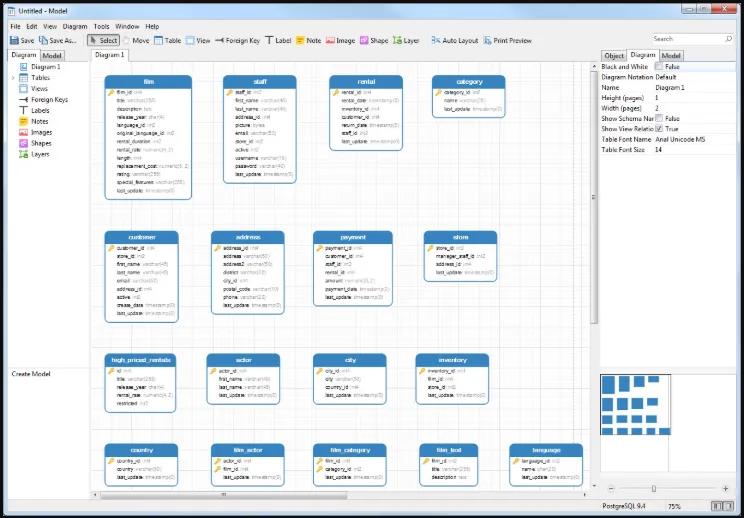Choose the View tool in toolbar
This screenshot has width=744, height=518.
[198, 40]
